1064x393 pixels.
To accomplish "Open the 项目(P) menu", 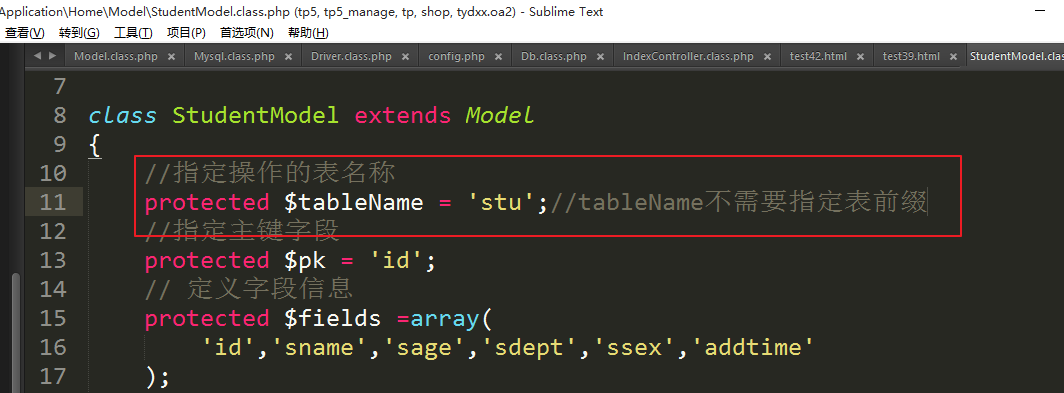I will 187,33.
